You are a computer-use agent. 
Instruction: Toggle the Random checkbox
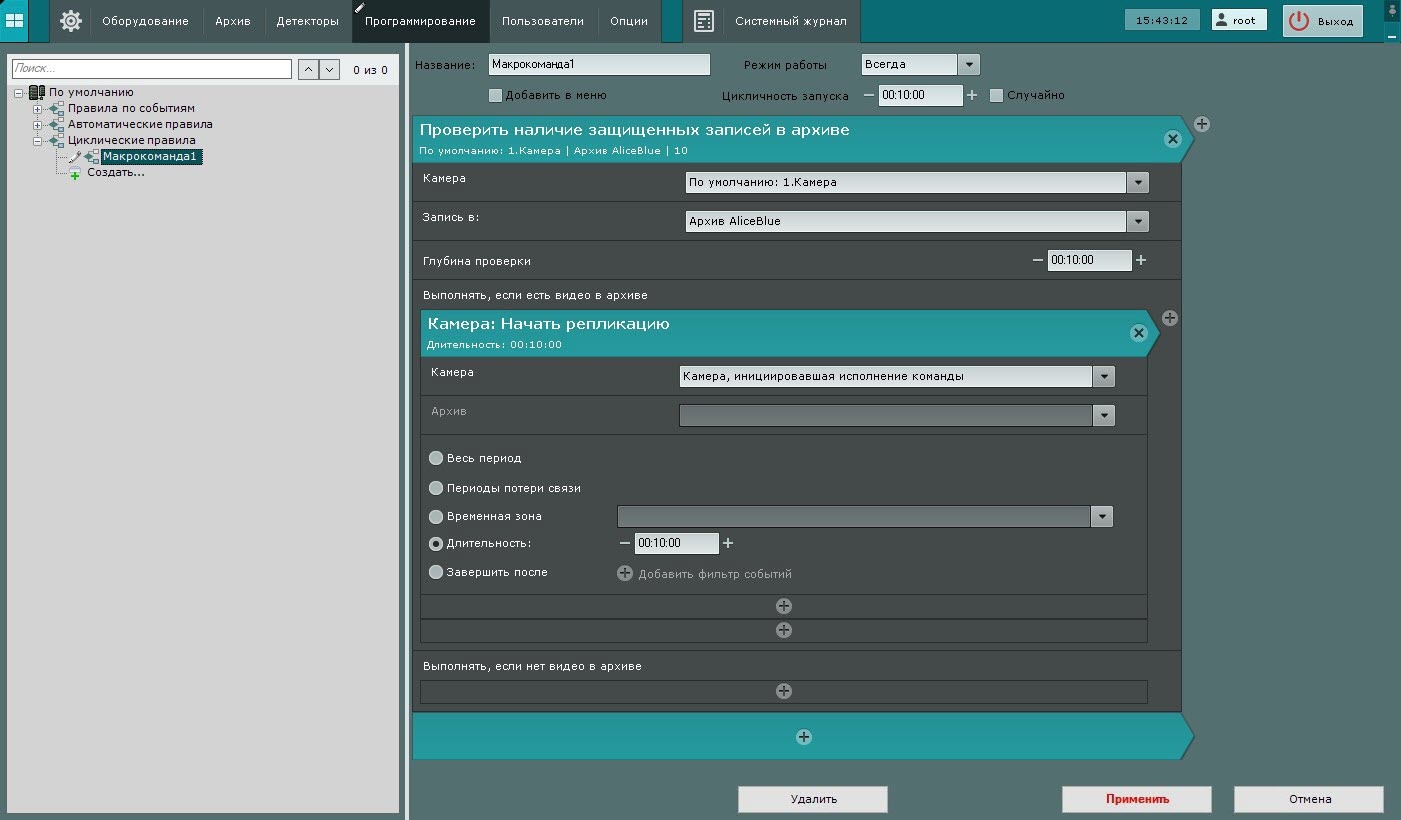coord(996,96)
